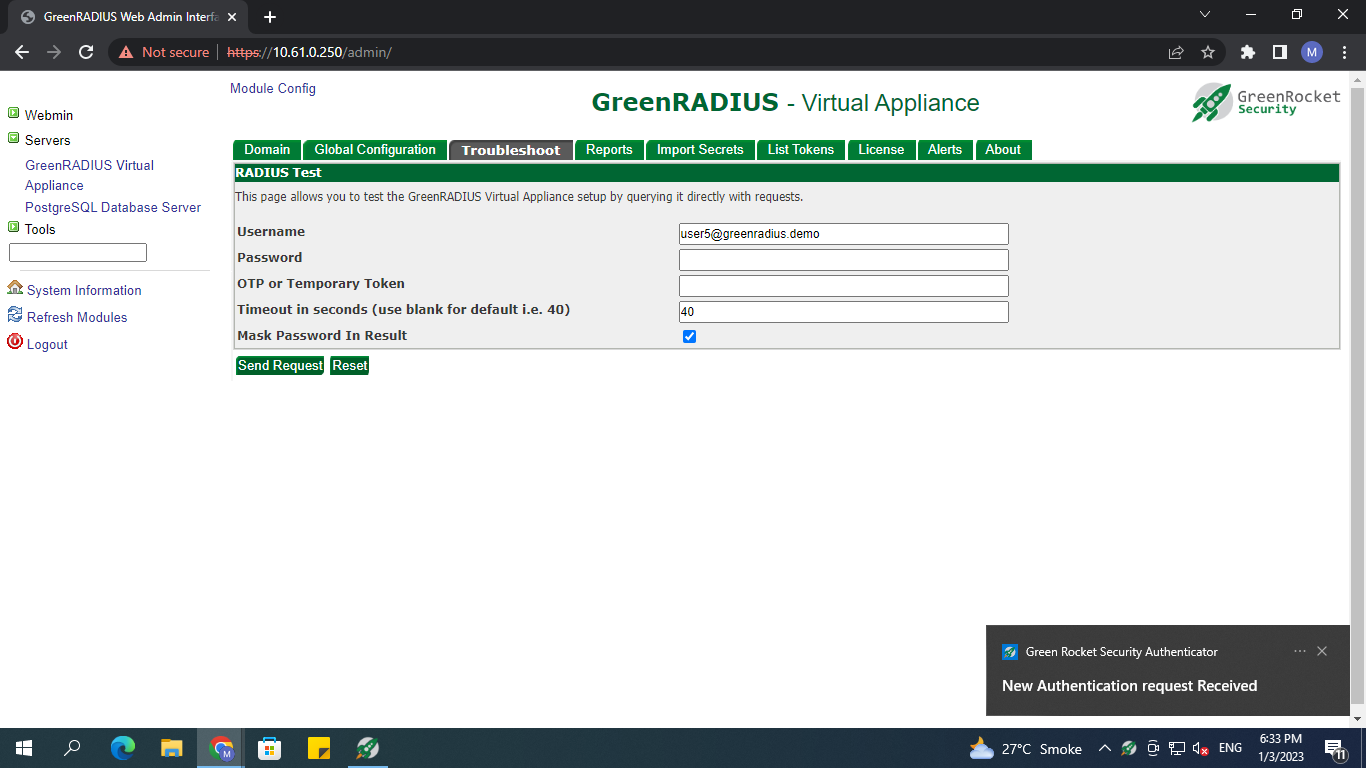Go to the Import Secrets tab

pyautogui.click(x=700, y=150)
